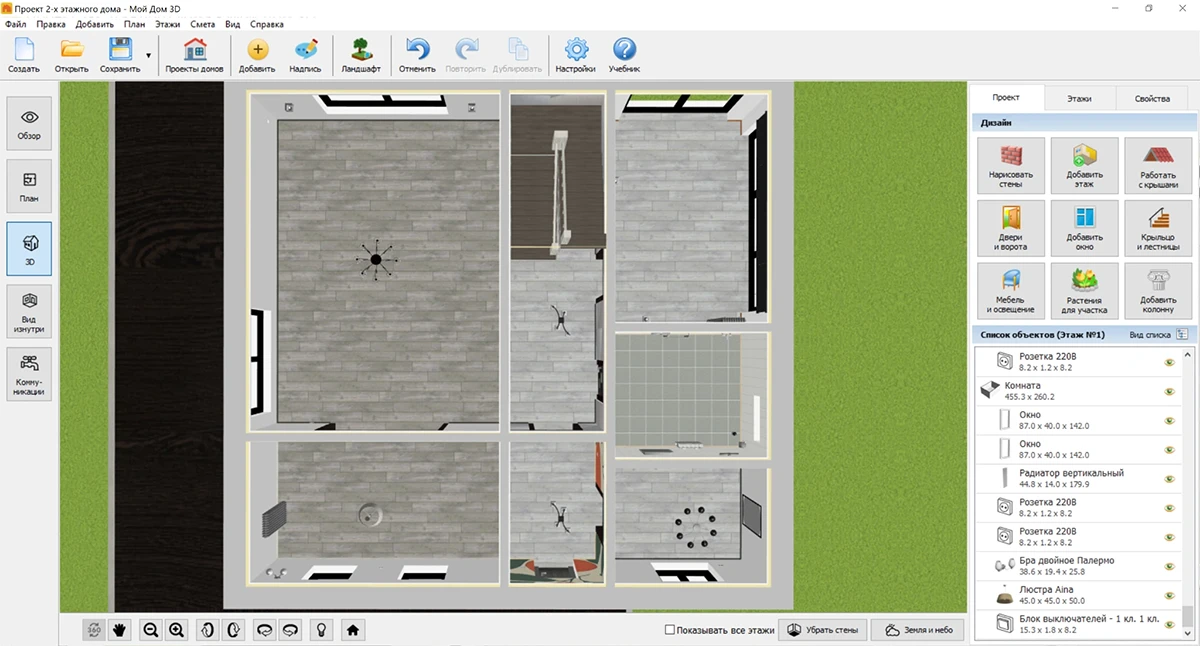Click Убрать стены button

(x=822, y=630)
